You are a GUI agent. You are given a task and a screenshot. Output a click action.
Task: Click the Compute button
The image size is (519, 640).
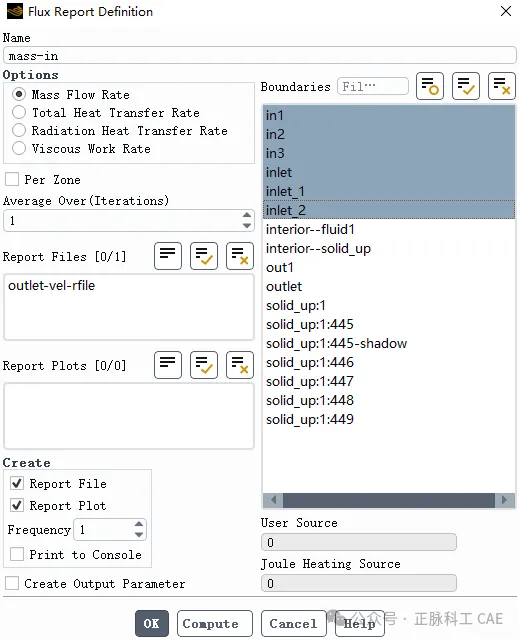coord(215,623)
